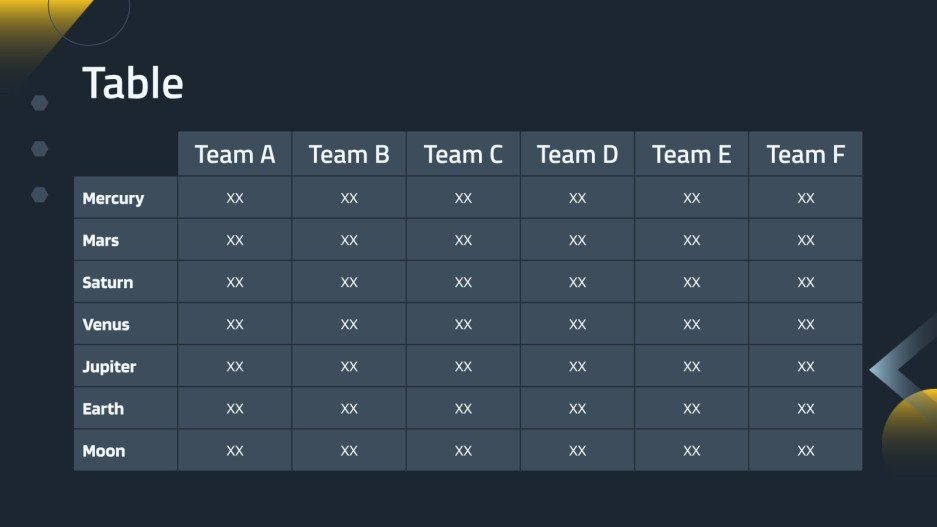This screenshot has width=937, height=527.
Task: Click the middle hexagon shape on the left
Action: [x=40, y=148]
